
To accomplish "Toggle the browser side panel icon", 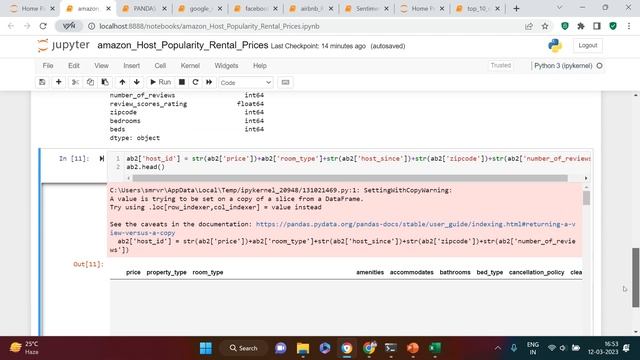I will pyautogui.click(x=597, y=26).
